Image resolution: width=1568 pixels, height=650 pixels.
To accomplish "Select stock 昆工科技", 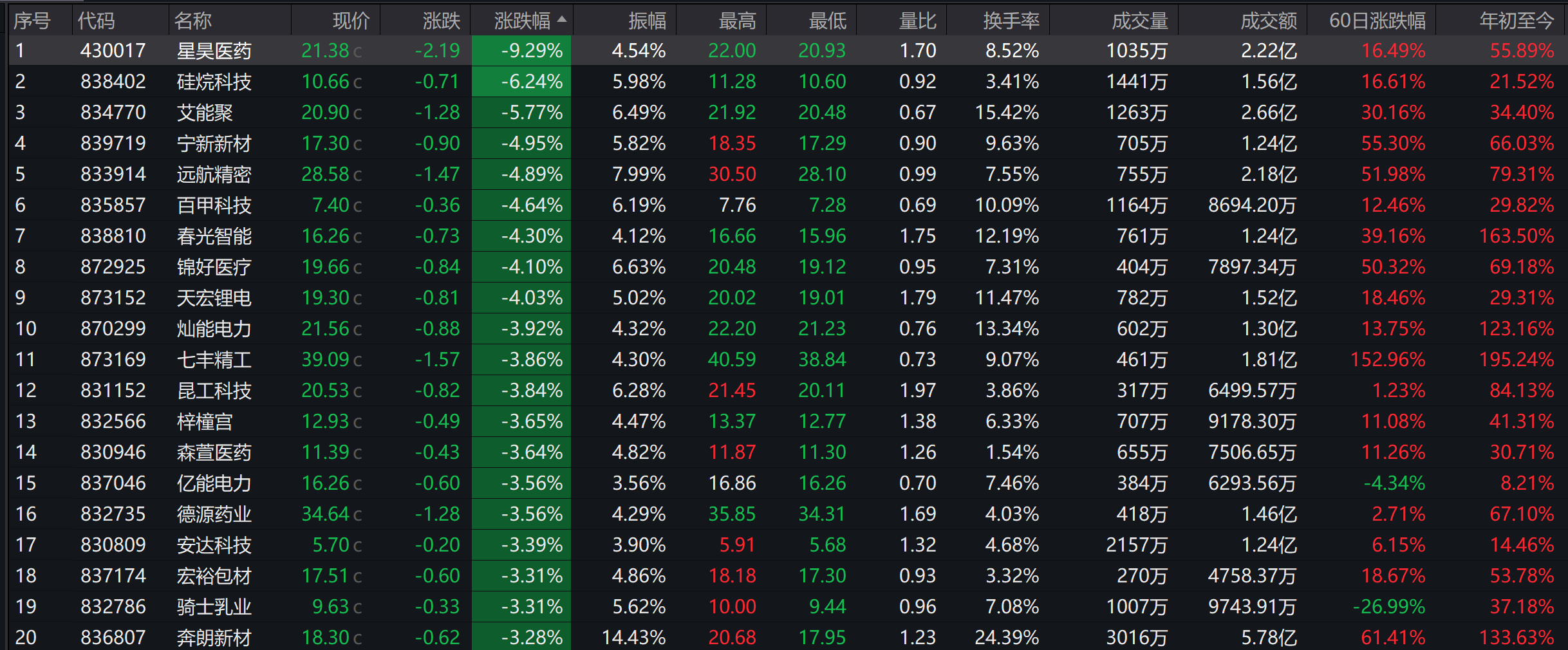I will pyautogui.click(x=214, y=391).
